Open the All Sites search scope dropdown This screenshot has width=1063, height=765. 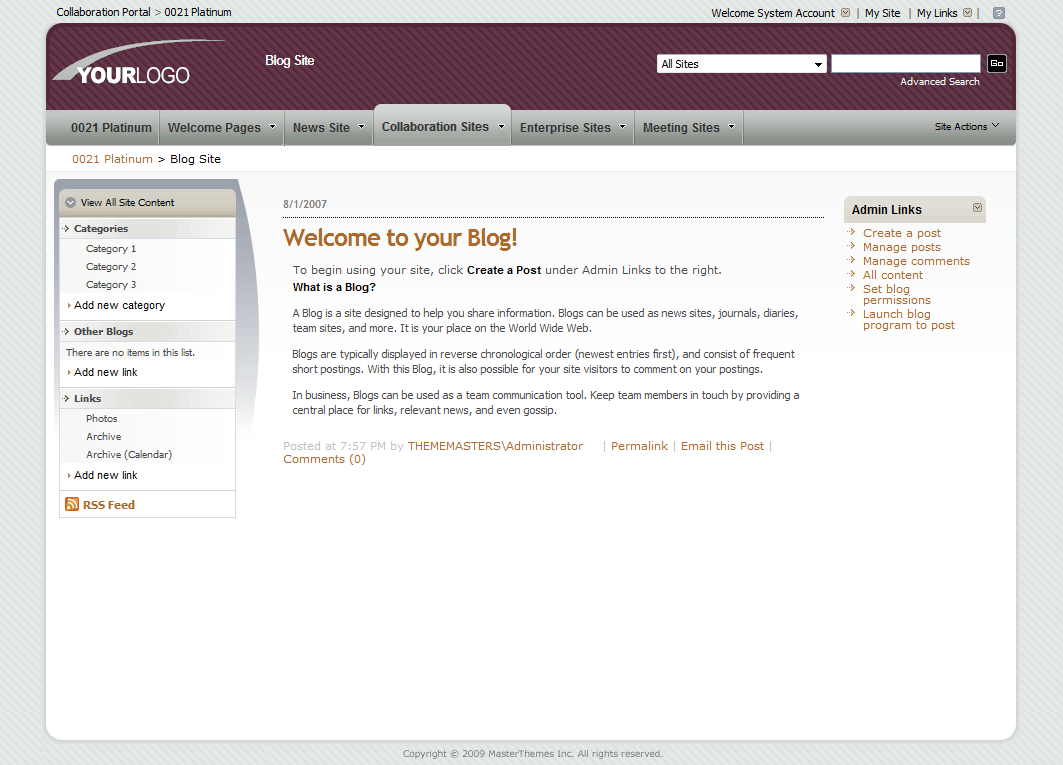tap(740, 63)
